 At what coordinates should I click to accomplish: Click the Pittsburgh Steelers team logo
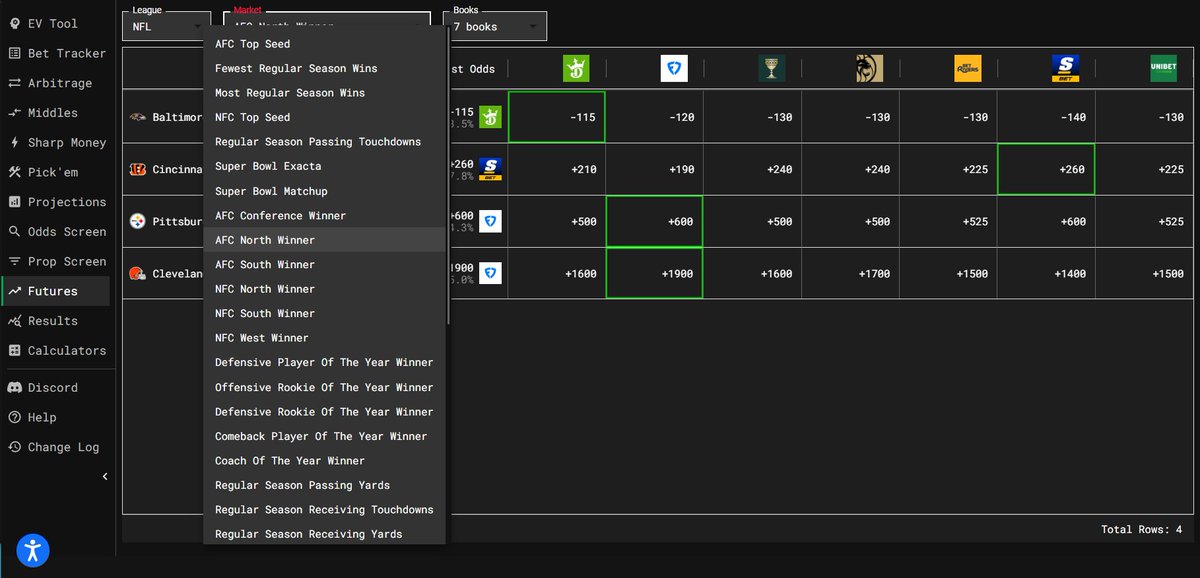138,221
